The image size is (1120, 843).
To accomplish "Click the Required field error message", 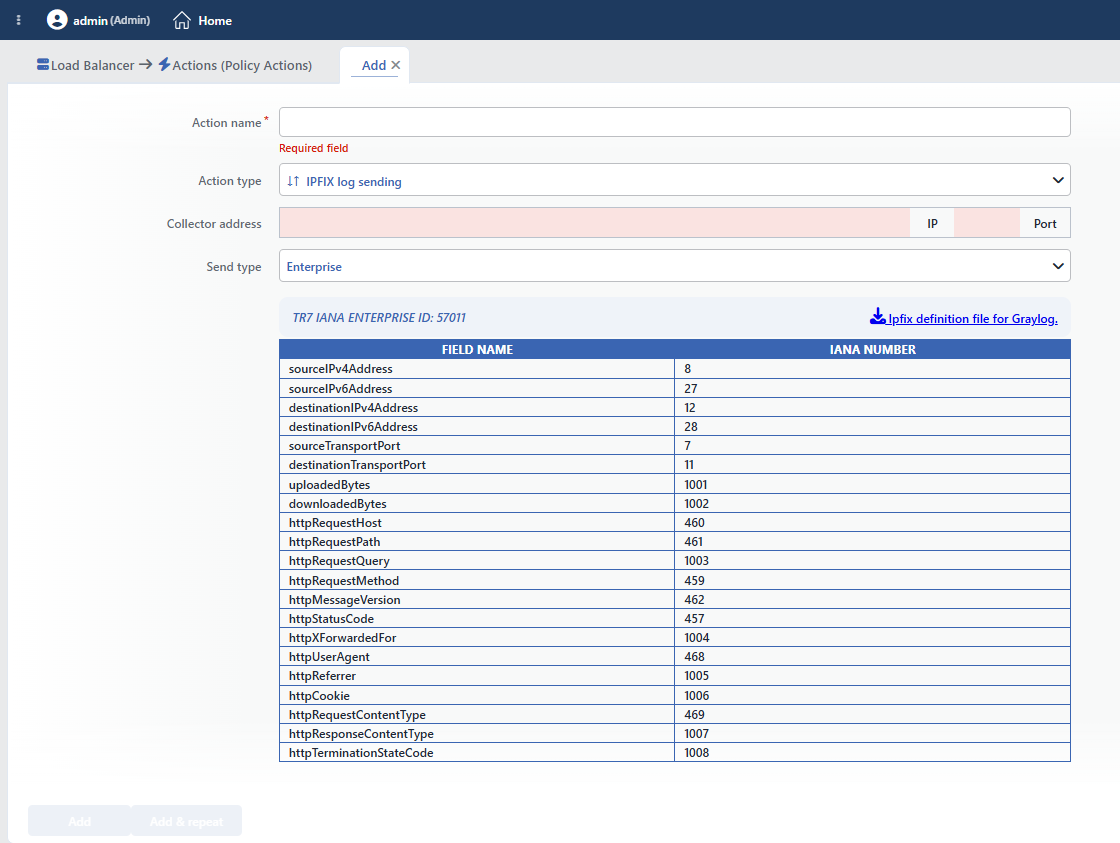I will tap(314, 148).
